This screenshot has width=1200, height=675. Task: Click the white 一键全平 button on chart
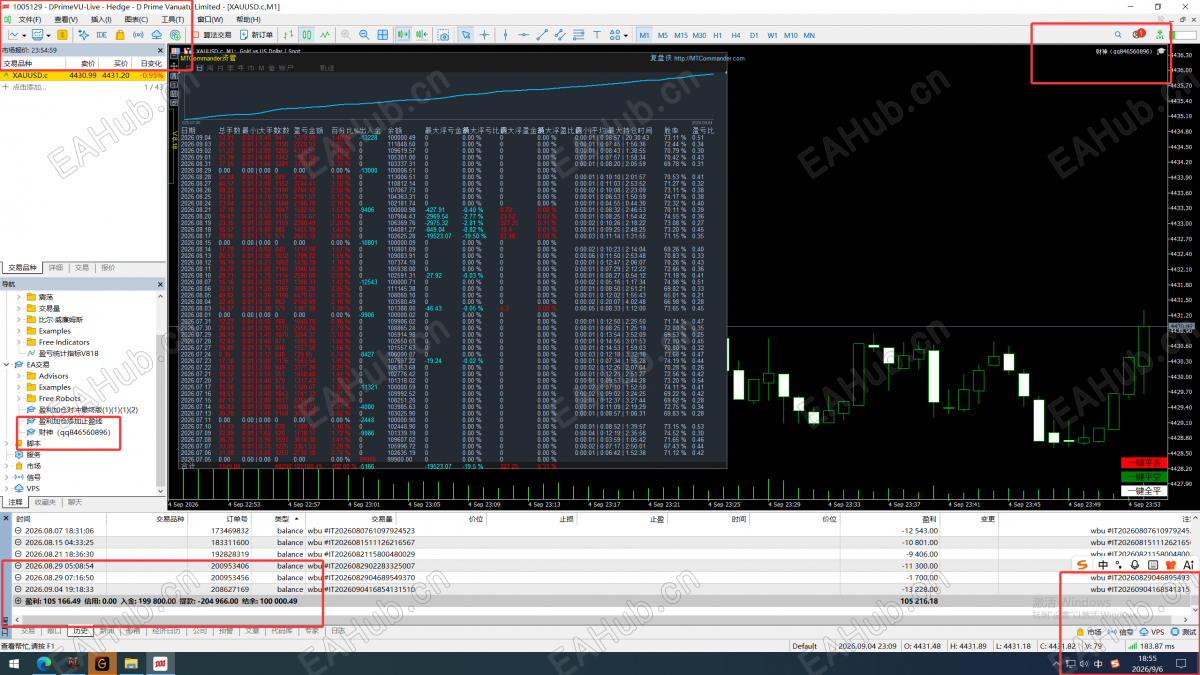[x=1143, y=491]
